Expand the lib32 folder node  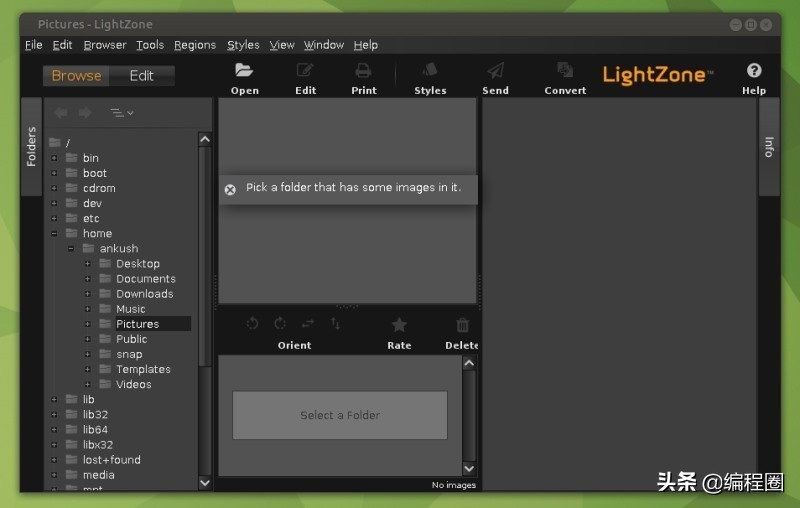click(x=54, y=415)
